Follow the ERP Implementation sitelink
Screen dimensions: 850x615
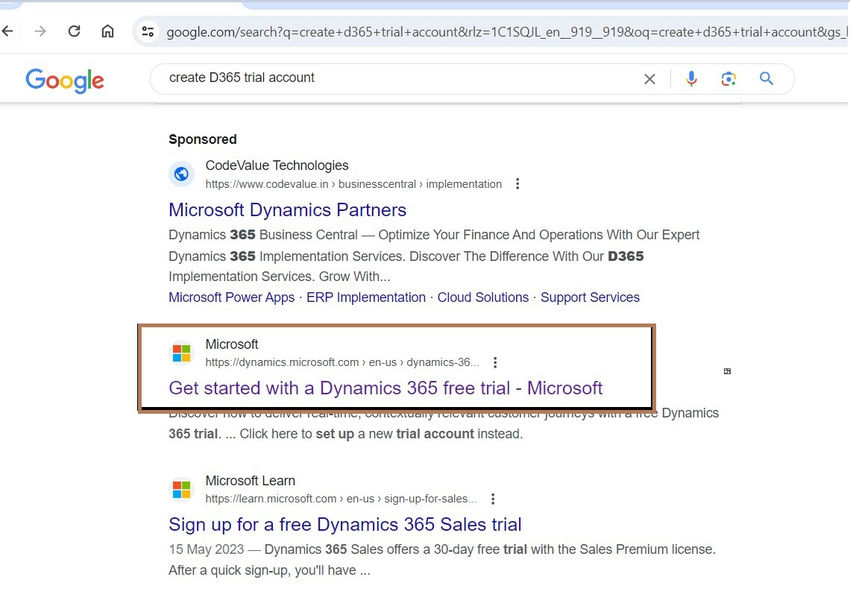(366, 297)
